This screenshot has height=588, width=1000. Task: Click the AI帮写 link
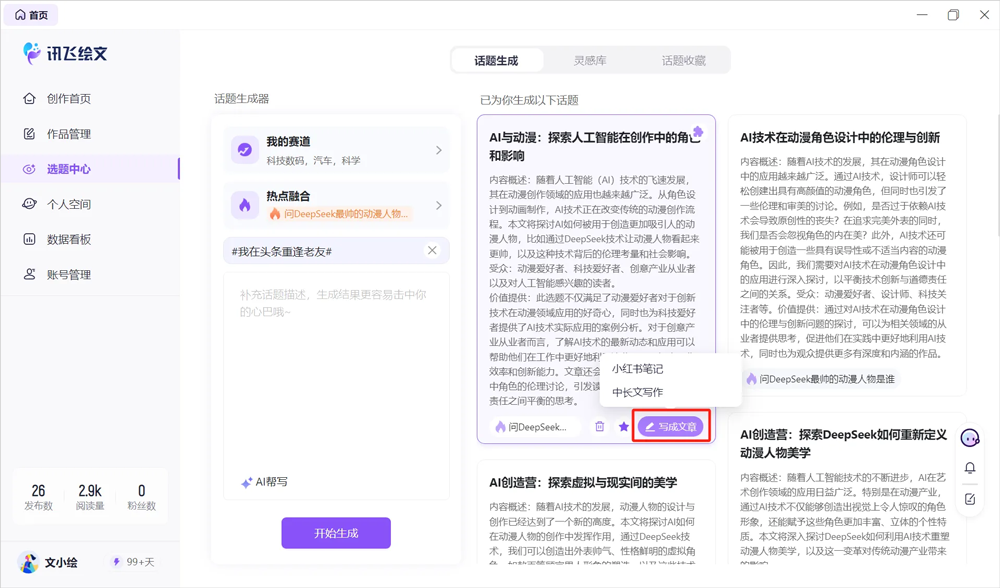click(x=265, y=482)
